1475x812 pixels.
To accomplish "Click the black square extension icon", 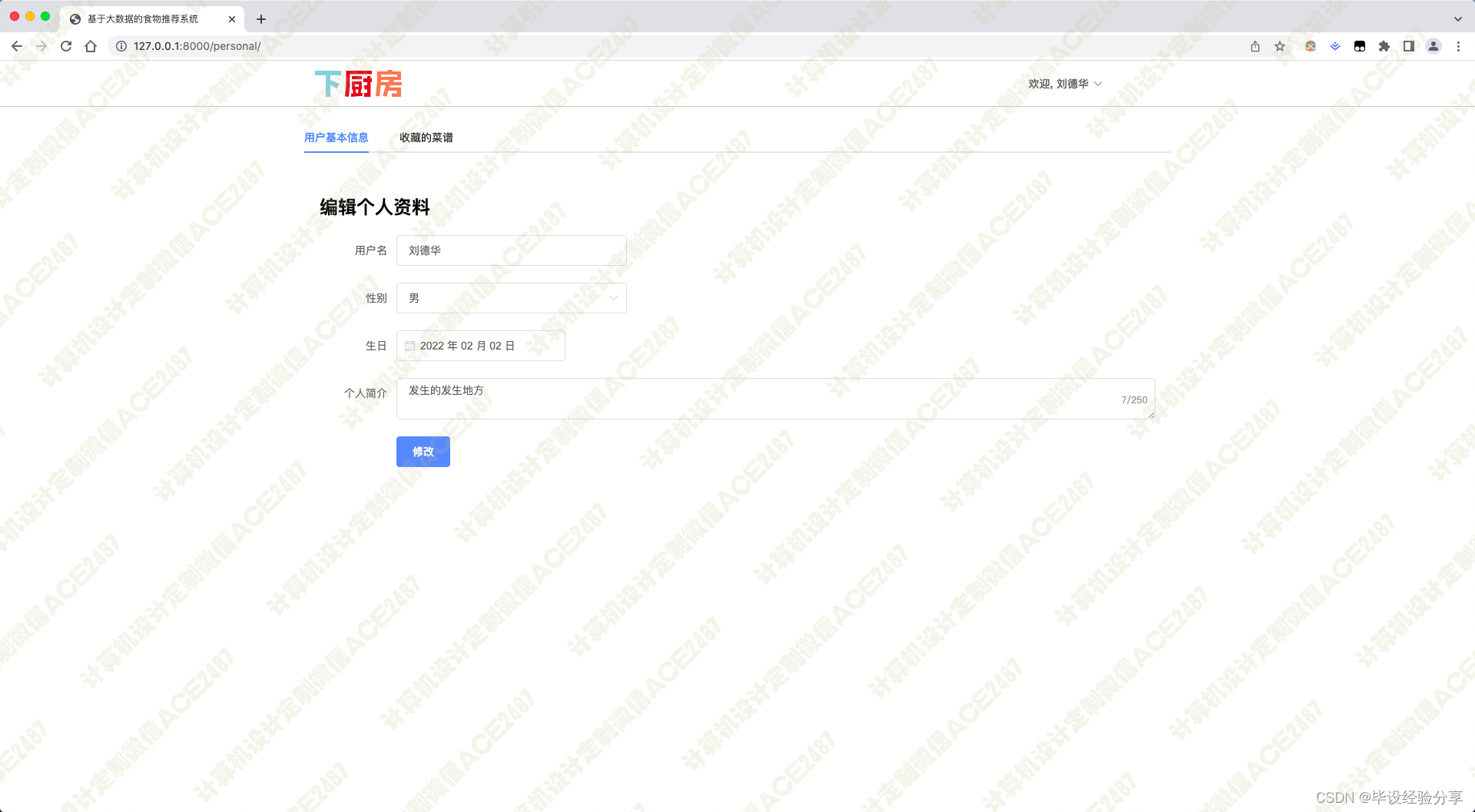I will pos(1360,46).
